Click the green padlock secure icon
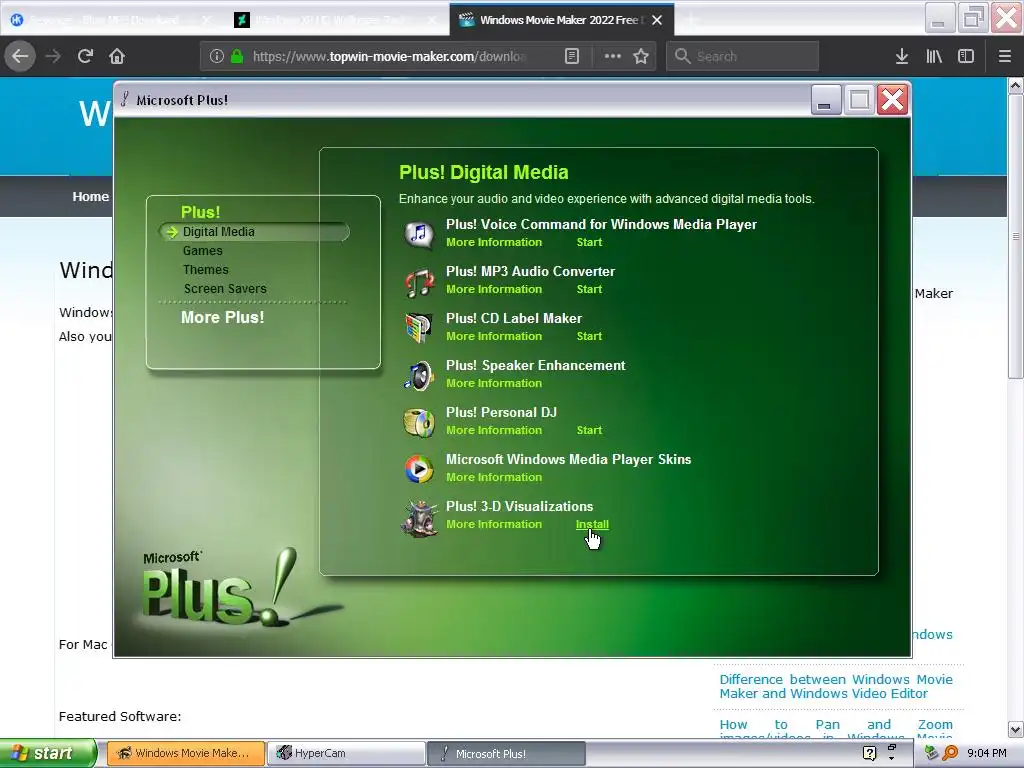The height and width of the screenshot is (768, 1024). (238, 56)
